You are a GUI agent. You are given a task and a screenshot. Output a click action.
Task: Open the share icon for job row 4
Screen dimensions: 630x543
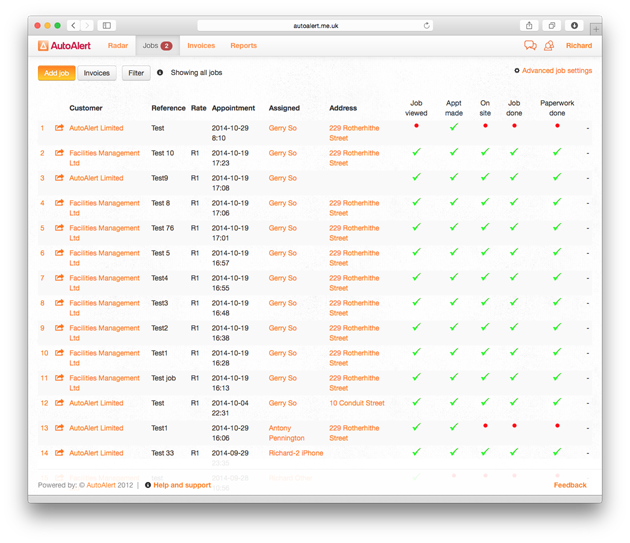point(59,203)
